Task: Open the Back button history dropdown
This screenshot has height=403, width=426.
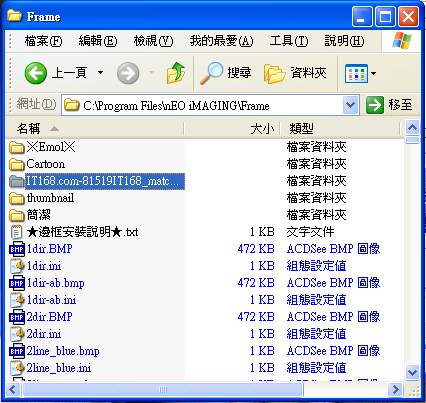Action: point(100,73)
